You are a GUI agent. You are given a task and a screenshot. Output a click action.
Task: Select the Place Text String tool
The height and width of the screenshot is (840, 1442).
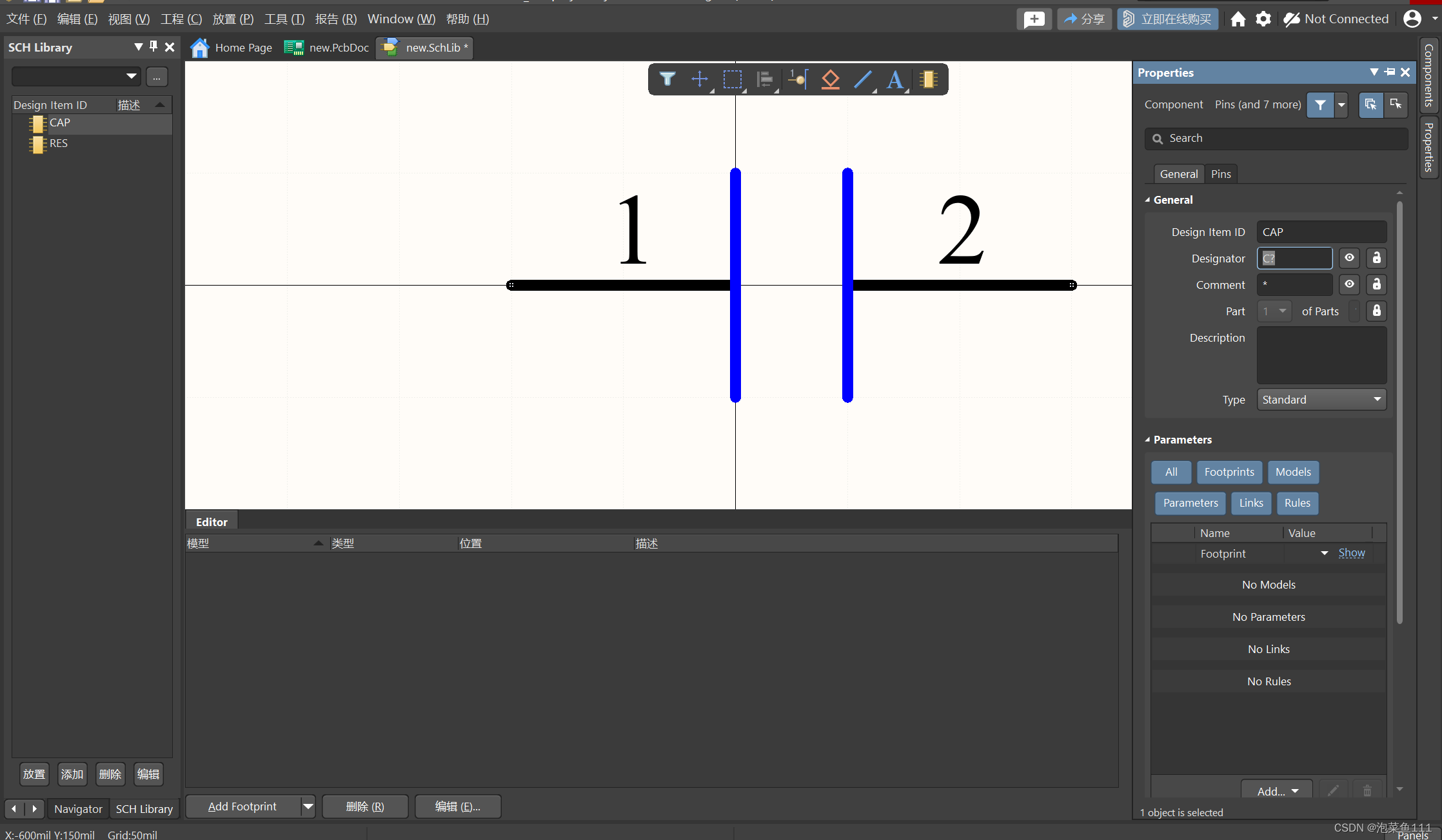tap(895, 79)
